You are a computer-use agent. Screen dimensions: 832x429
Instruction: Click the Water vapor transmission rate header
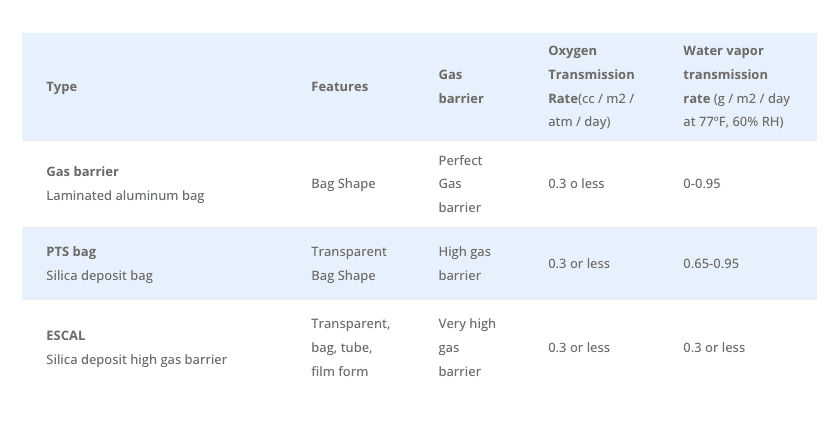736,87
